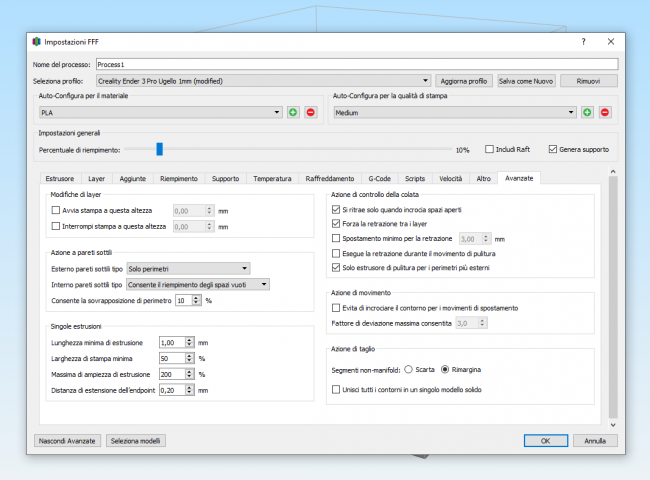Click the Nome del processo text field
Screen dimensions: 650x480
pos(356,64)
